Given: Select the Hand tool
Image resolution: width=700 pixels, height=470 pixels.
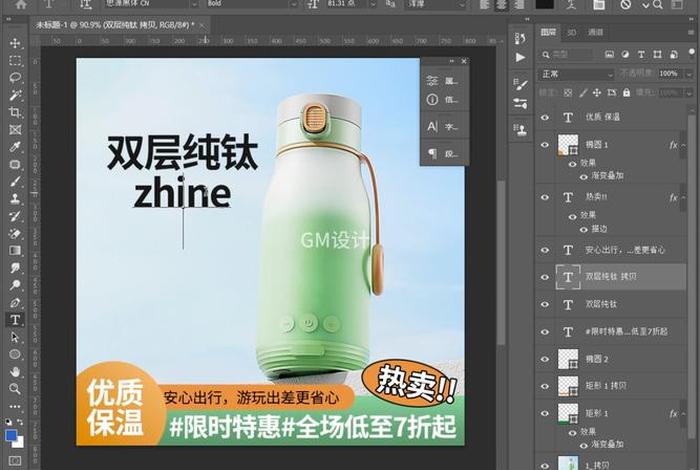Looking at the screenshot, I should tap(15, 371).
